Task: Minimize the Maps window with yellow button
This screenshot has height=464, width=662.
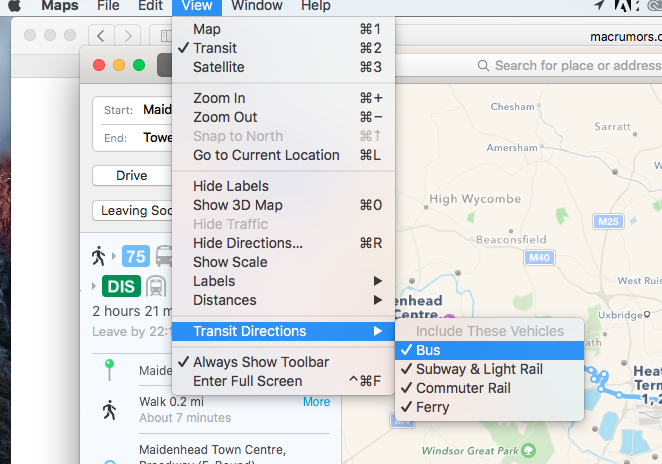Action: point(119,65)
